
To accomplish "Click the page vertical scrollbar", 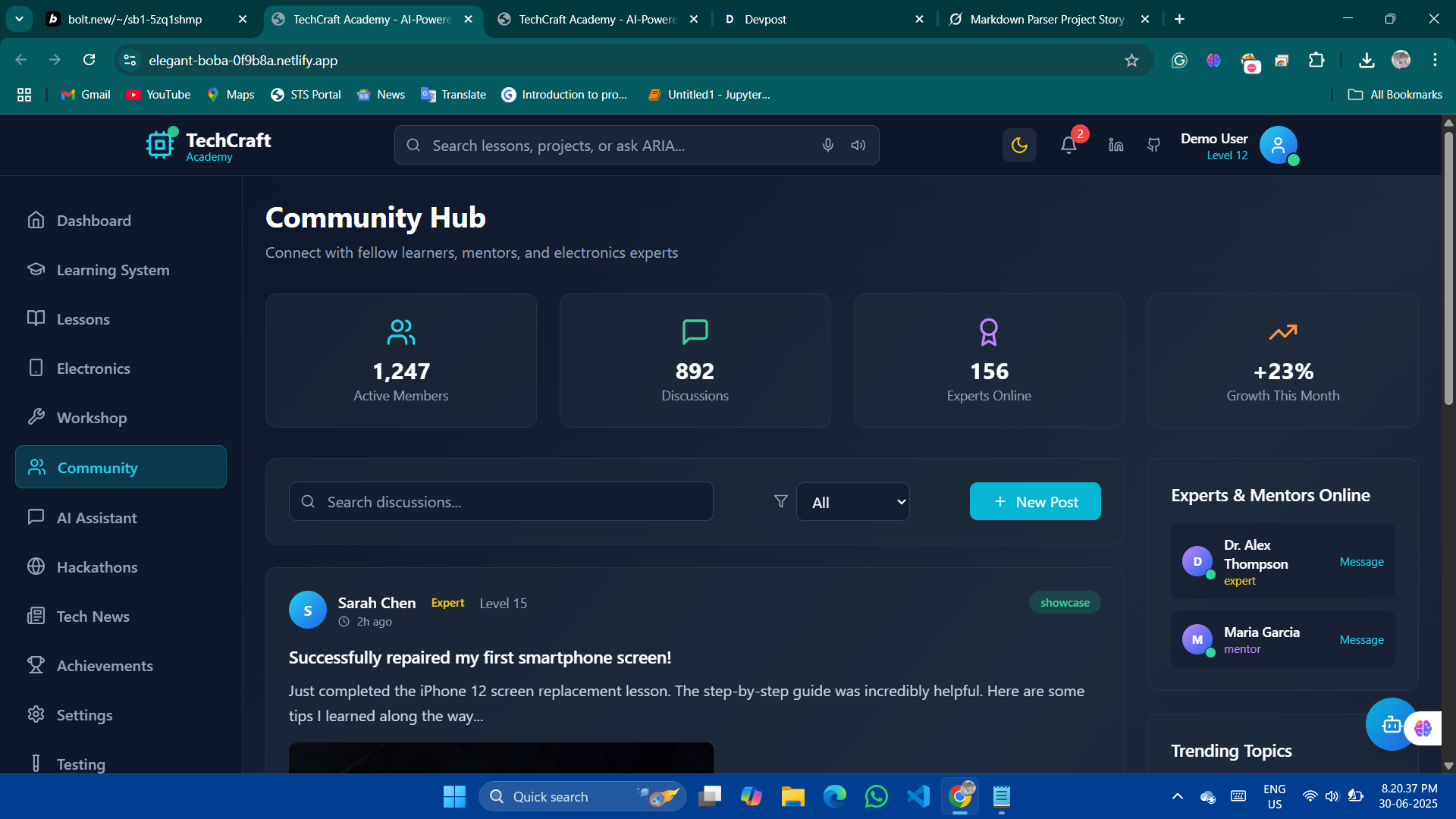I will (x=1448, y=265).
